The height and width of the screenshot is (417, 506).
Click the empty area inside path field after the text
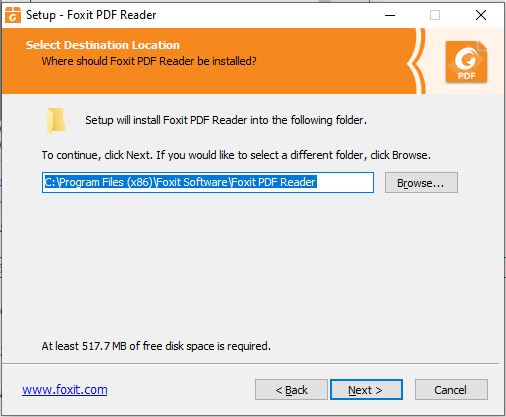(x=345, y=182)
